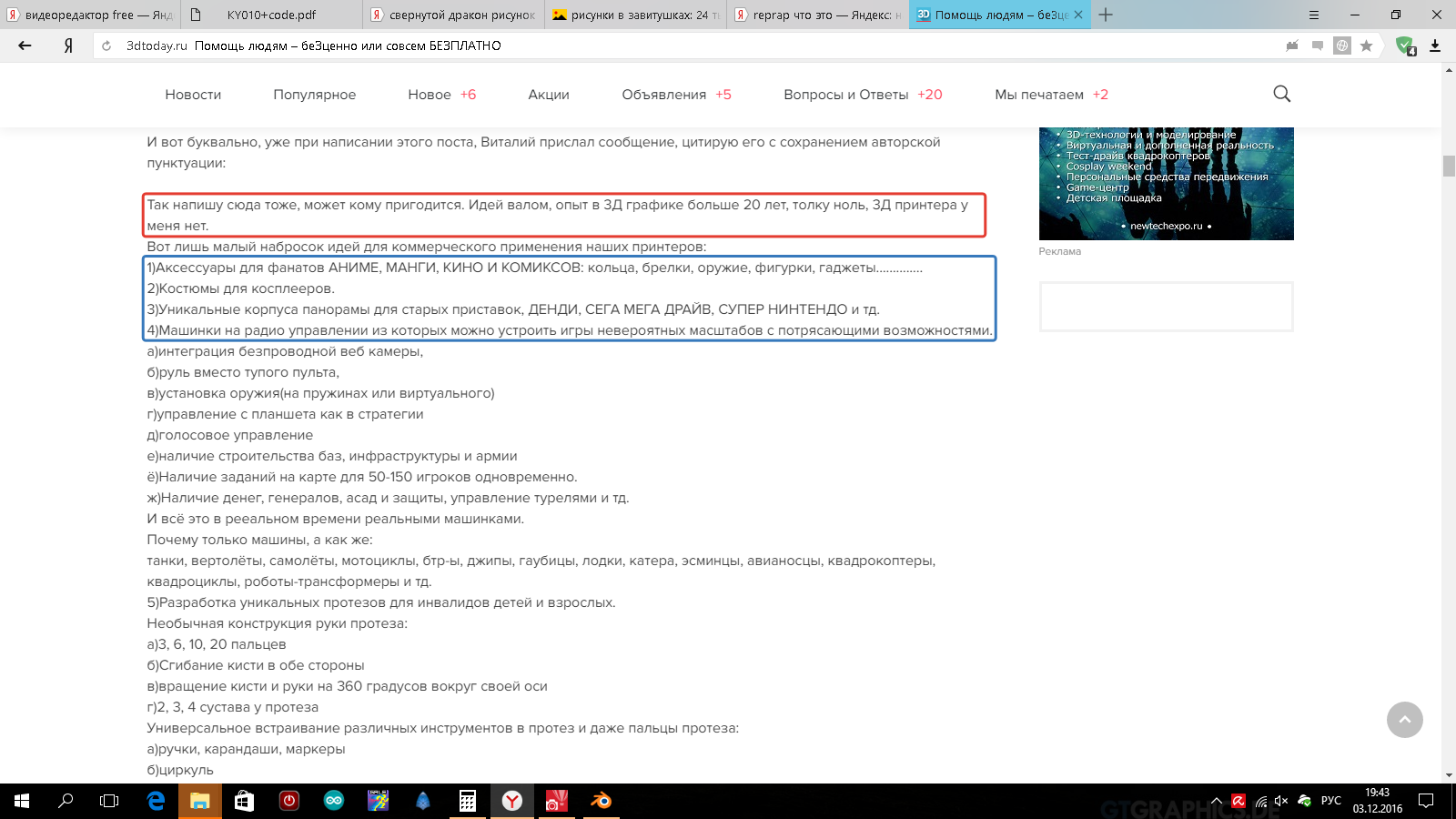Open the red power-button app in taskbar
1456x819 pixels.
(289, 801)
